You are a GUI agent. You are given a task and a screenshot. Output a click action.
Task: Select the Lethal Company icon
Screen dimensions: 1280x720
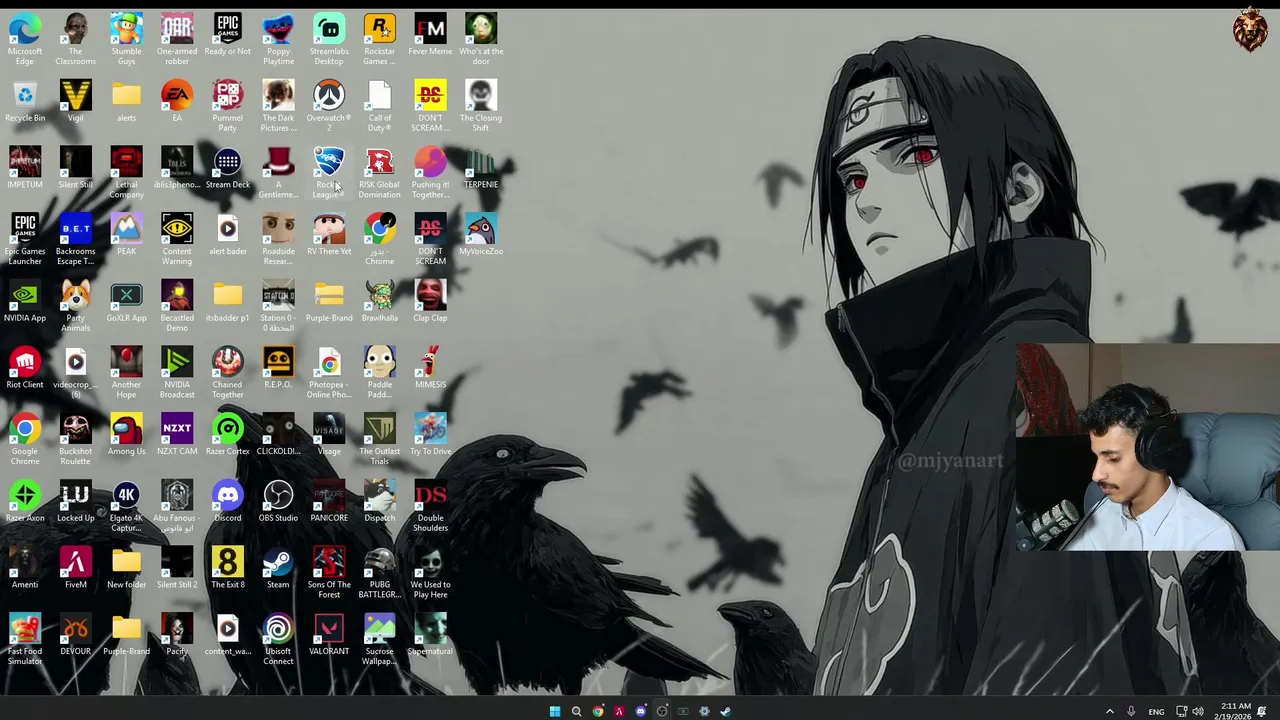point(126,173)
